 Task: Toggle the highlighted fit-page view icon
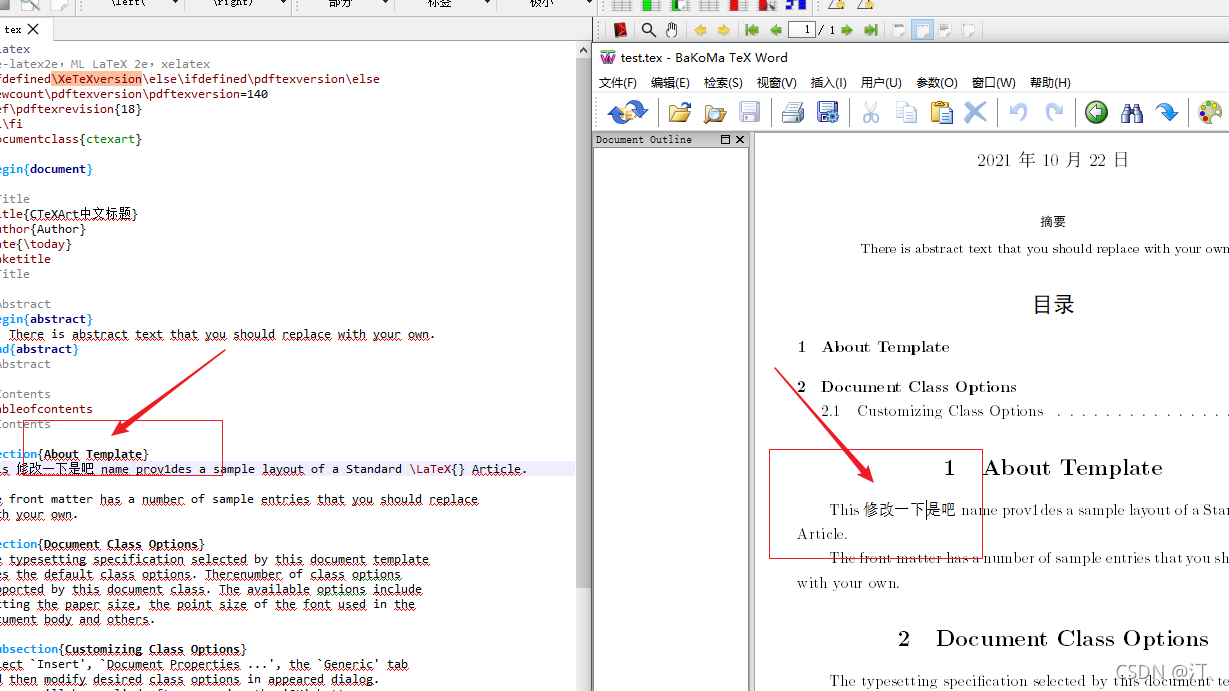click(922, 30)
